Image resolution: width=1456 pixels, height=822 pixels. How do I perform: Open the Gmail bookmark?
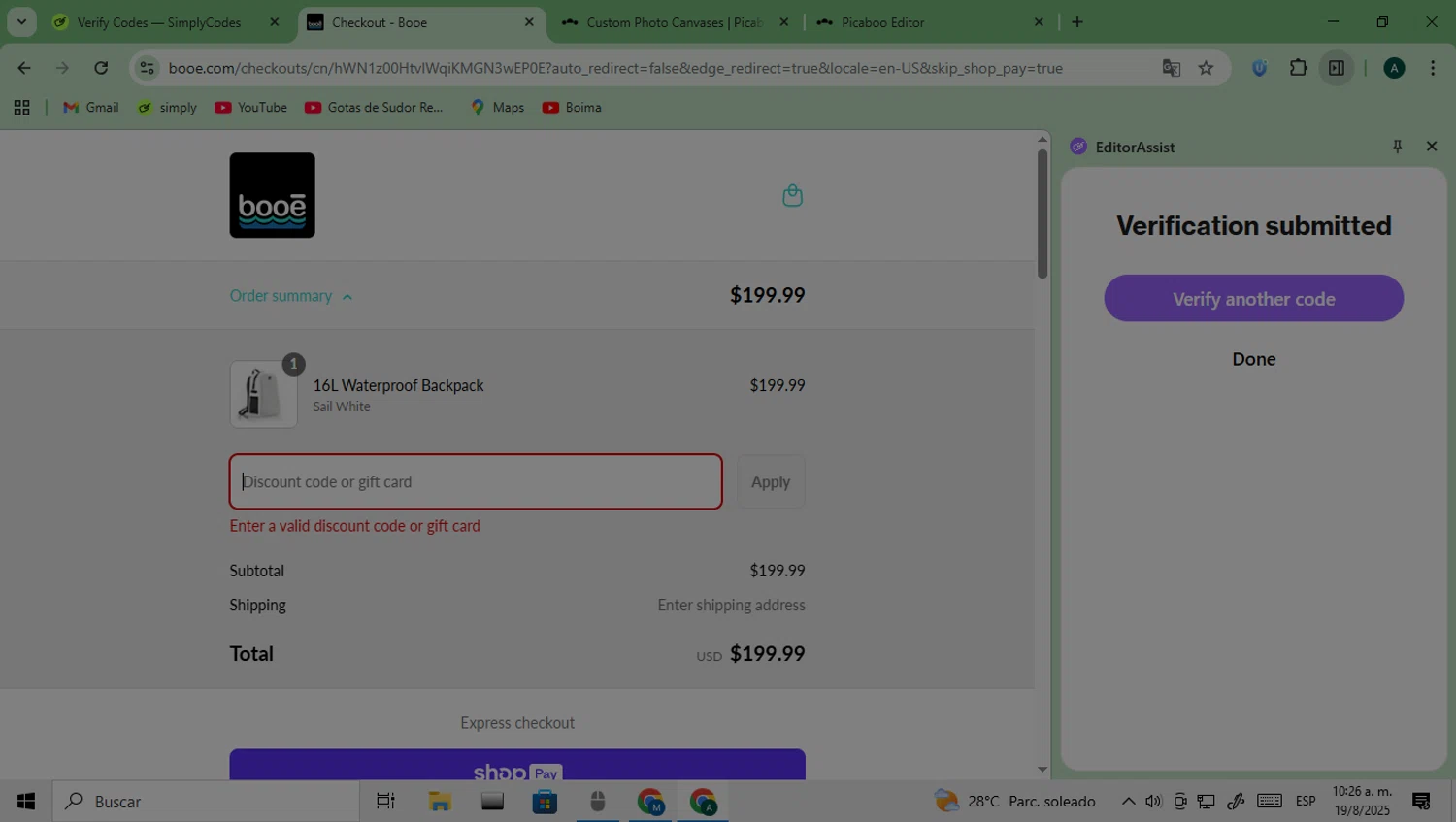(91, 108)
